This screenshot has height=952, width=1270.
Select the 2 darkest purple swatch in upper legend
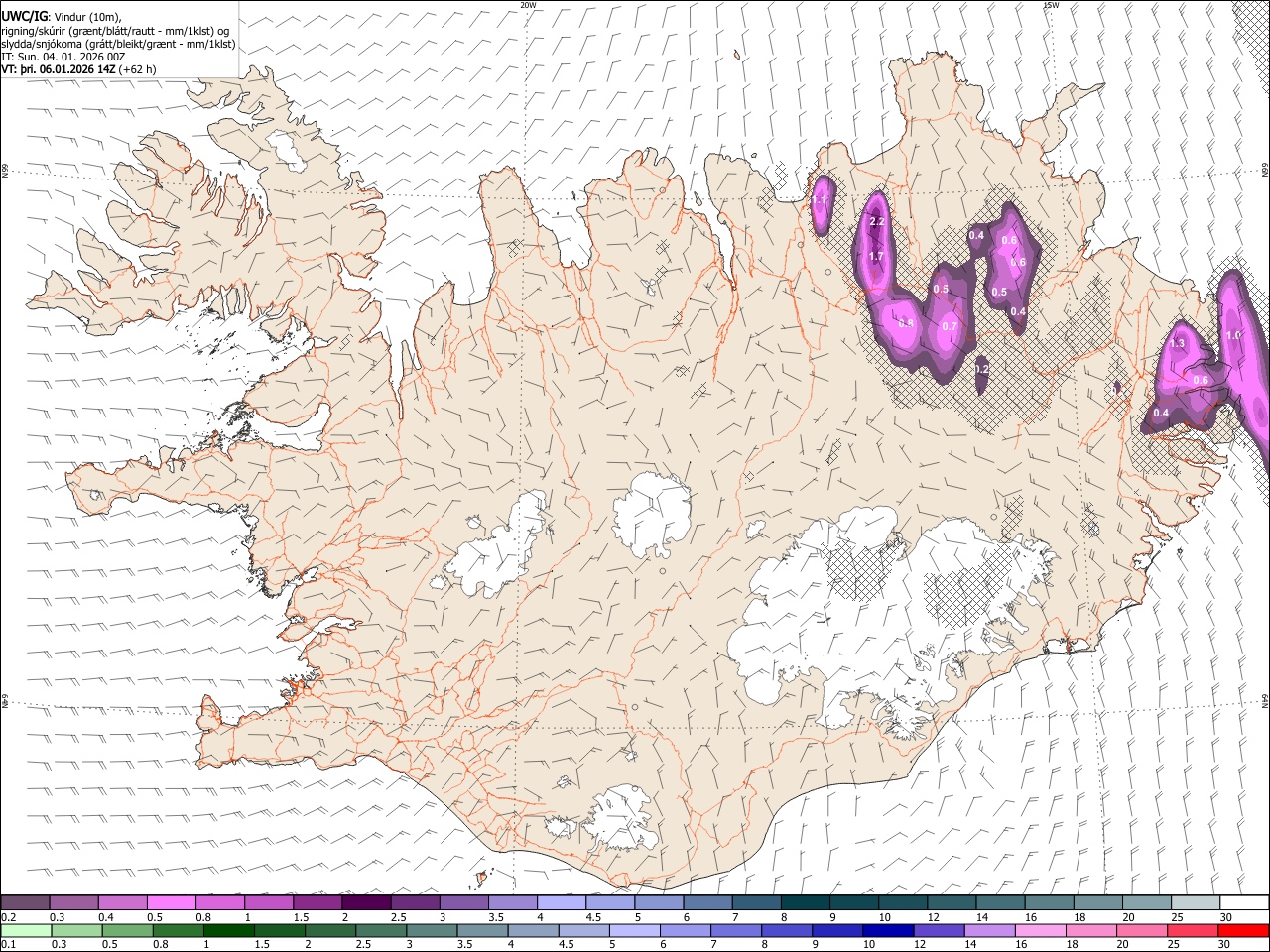coord(366,902)
